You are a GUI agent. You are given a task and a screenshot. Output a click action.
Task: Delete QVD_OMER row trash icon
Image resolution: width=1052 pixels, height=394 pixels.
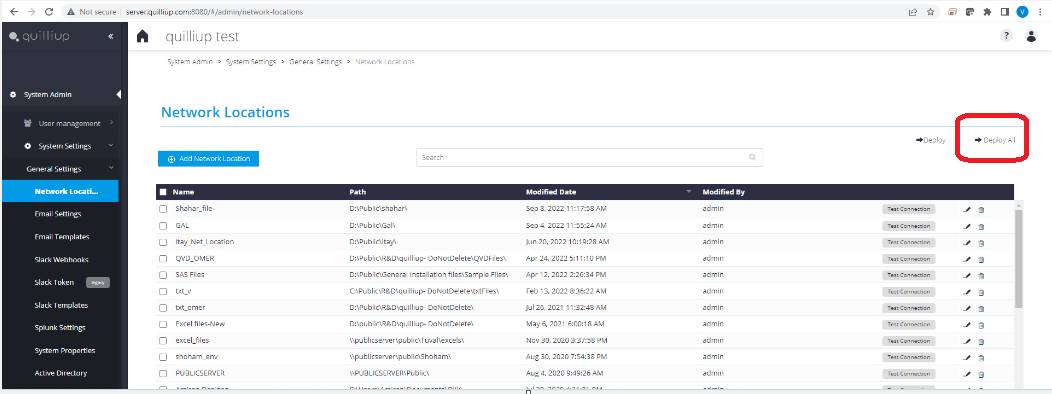[x=981, y=259]
